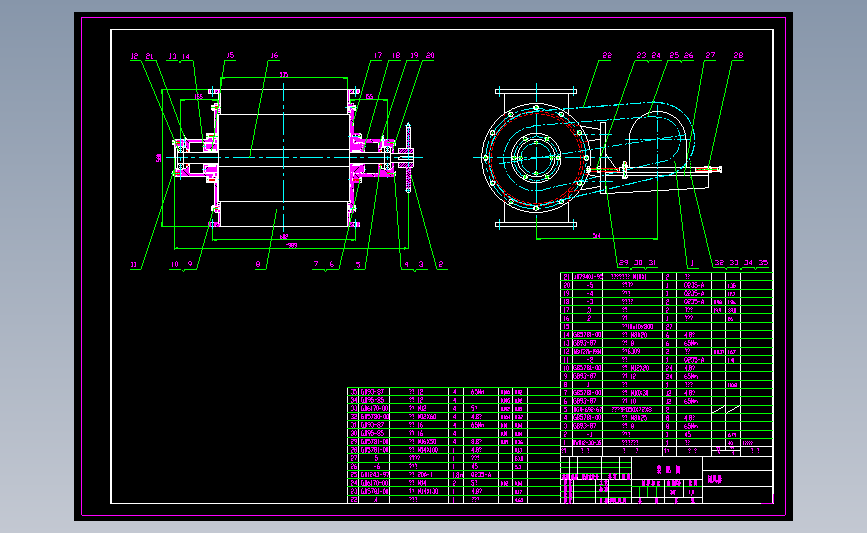Viewport: 867px width, 533px height.
Task: Select balloon label 30 below the end view
Action: [638, 263]
